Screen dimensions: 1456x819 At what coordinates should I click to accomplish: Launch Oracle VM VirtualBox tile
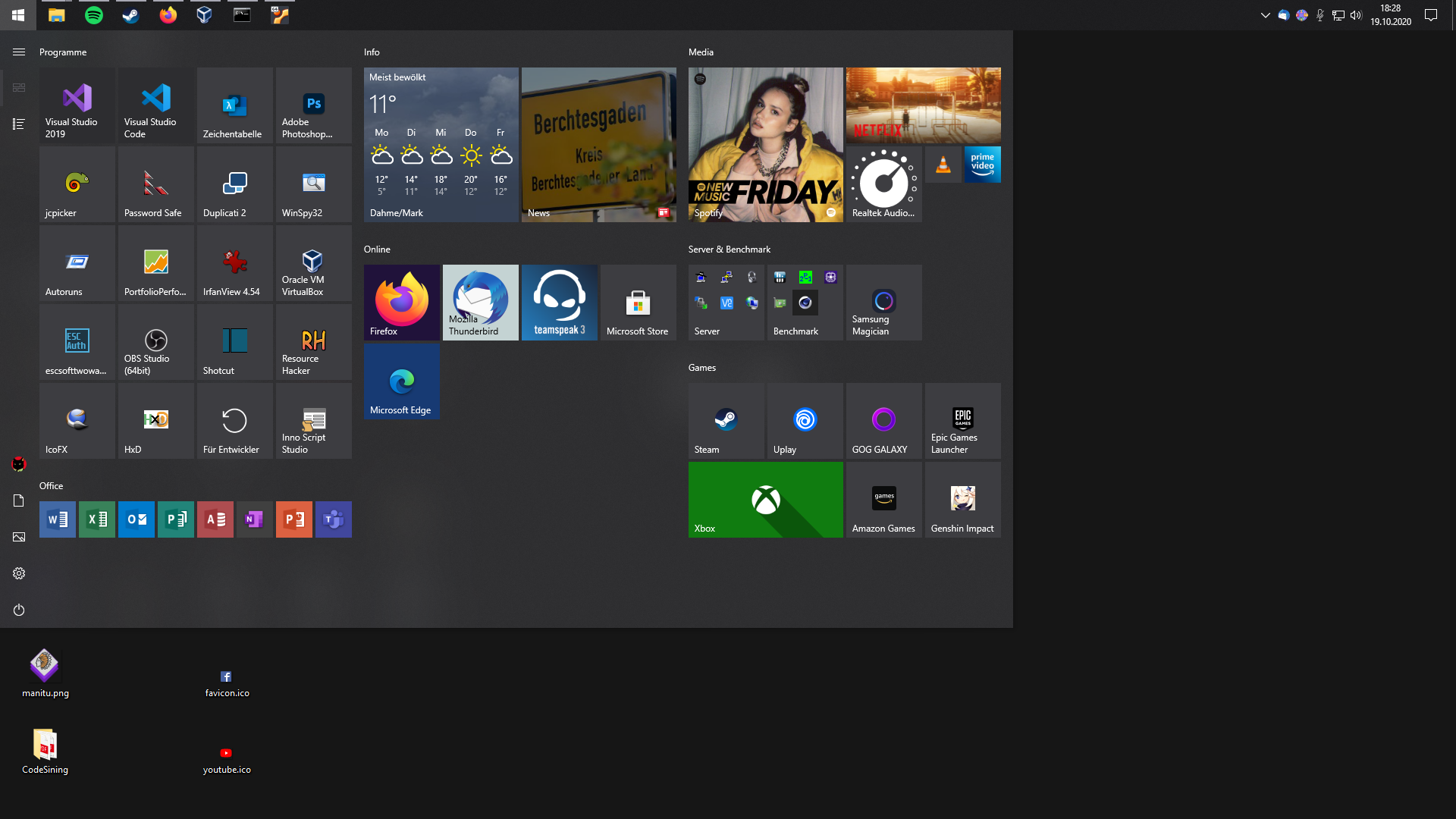click(x=313, y=262)
